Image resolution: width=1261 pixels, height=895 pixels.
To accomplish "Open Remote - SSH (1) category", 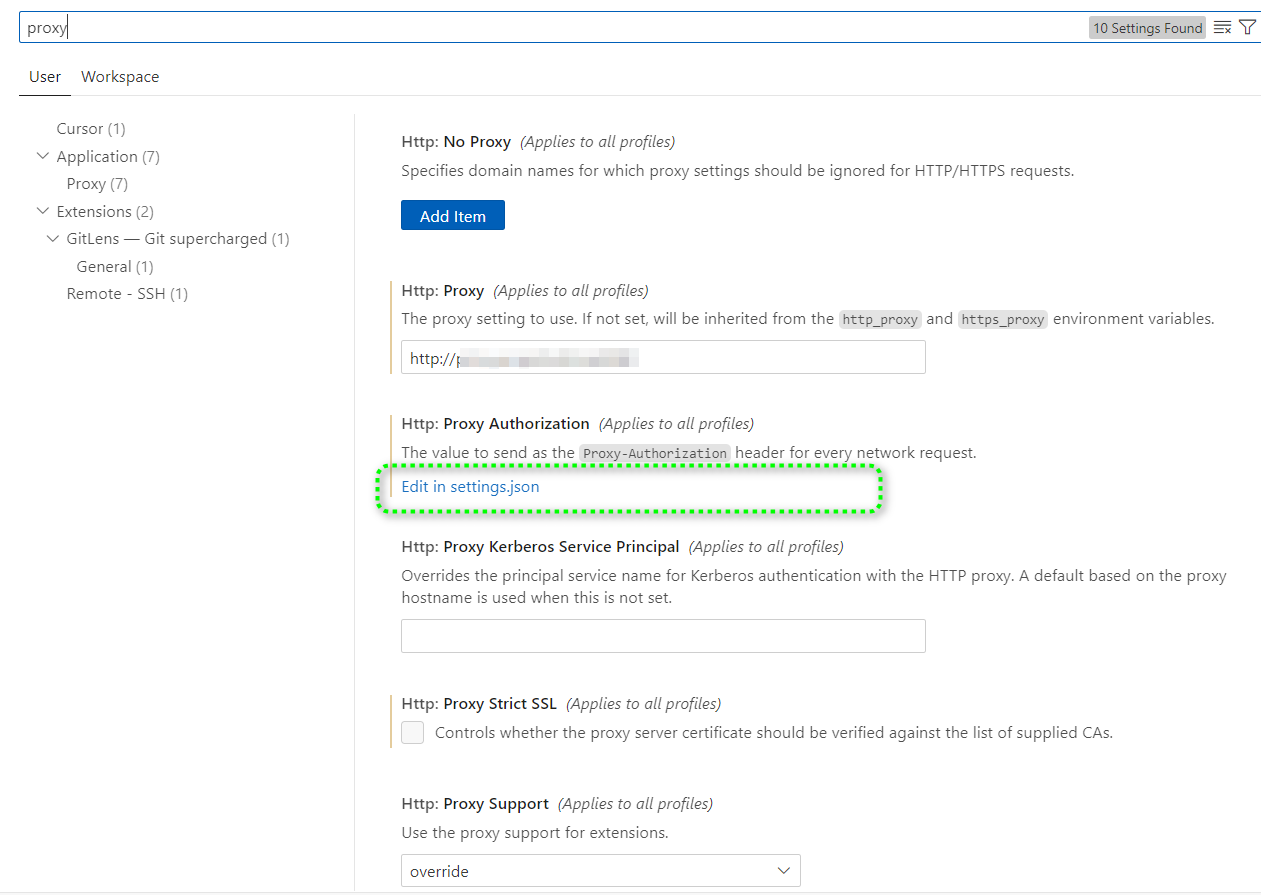I will (x=127, y=294).
